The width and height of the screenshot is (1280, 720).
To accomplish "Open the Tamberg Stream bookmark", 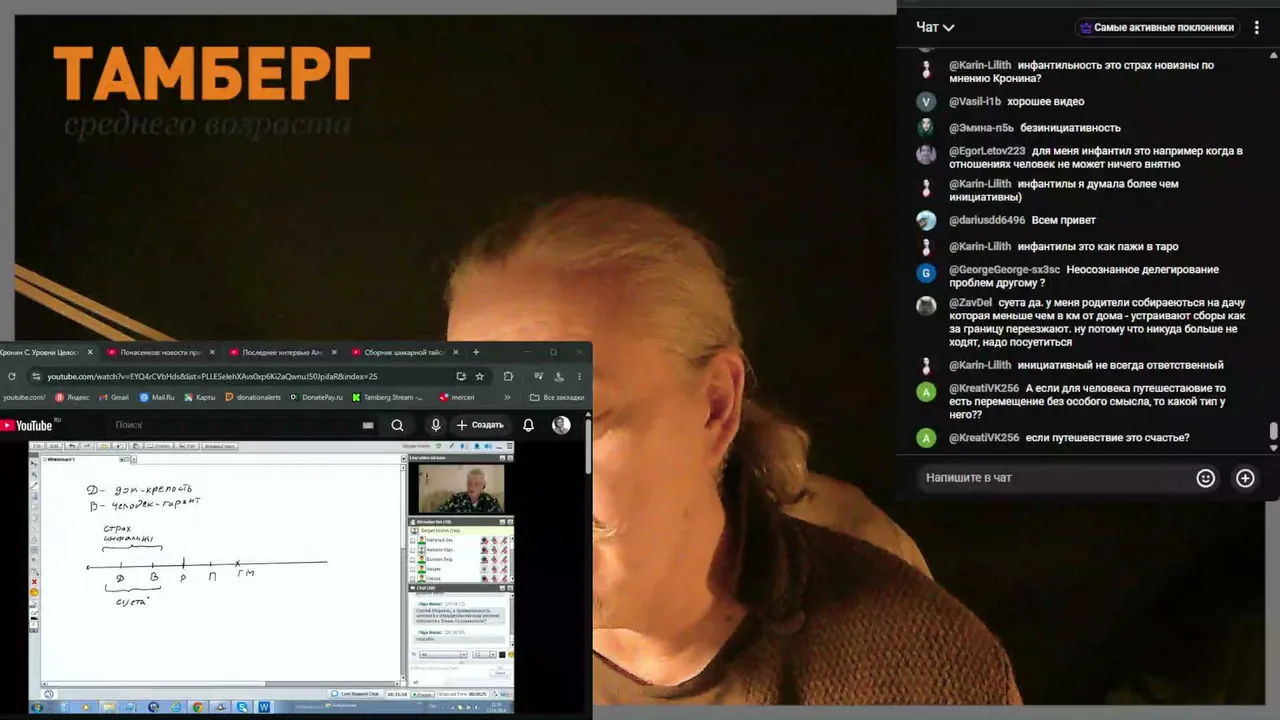I will point(388,397).
